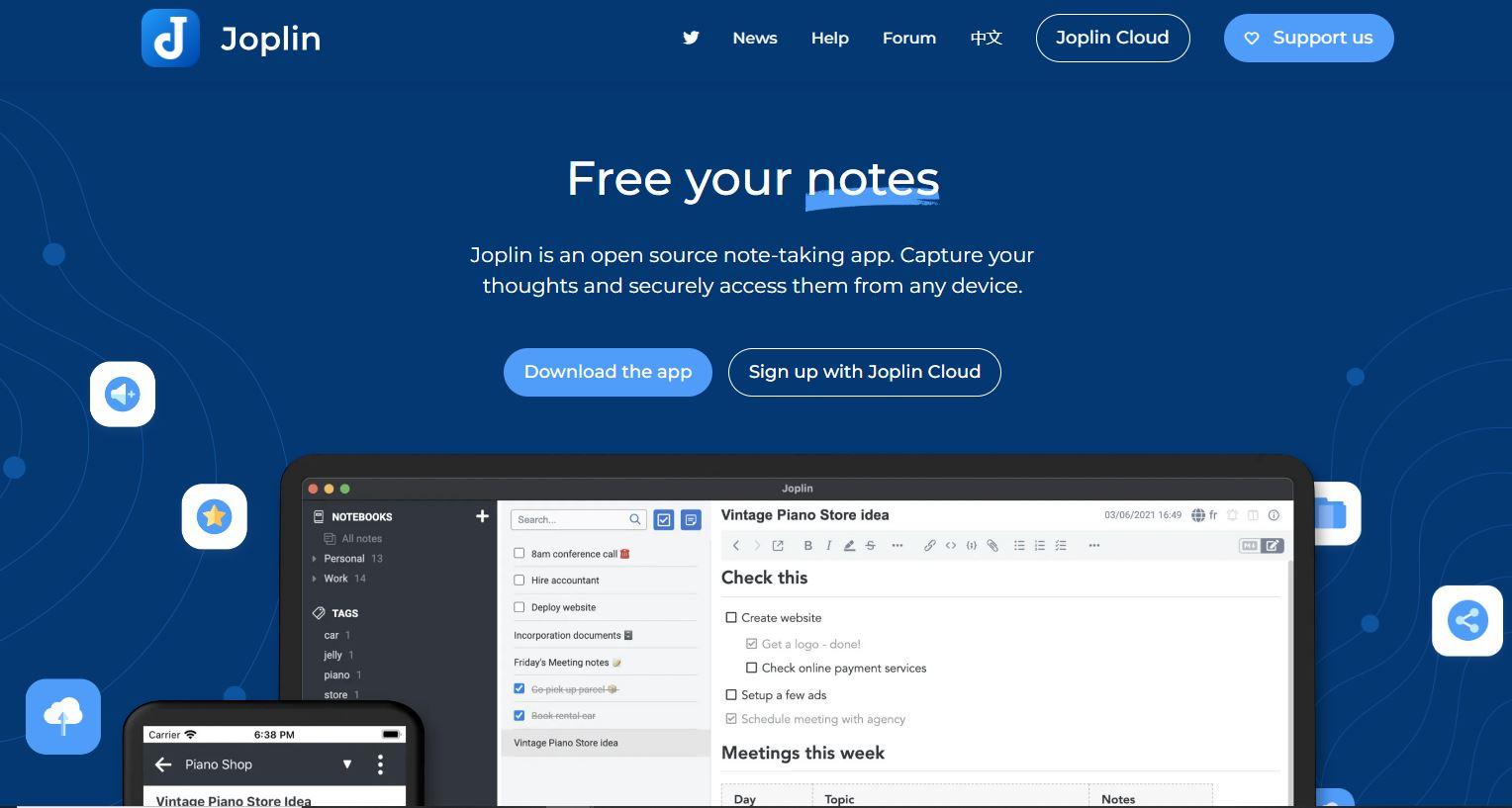
Task: Click the star floating icon
Action: click(x=214, y=516)
